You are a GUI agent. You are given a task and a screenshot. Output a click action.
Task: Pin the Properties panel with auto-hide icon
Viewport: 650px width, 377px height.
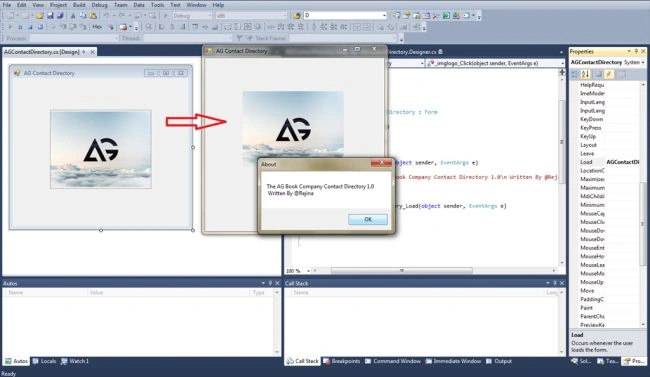pos(636,51)
